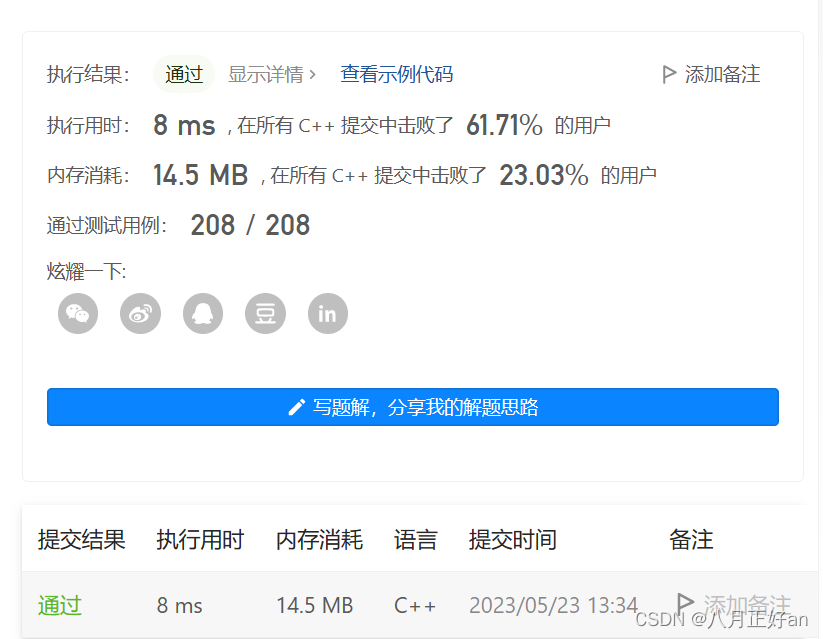The image size is (823, 639).
Task: Share via the Douban icon
Action: click(265, 313)
